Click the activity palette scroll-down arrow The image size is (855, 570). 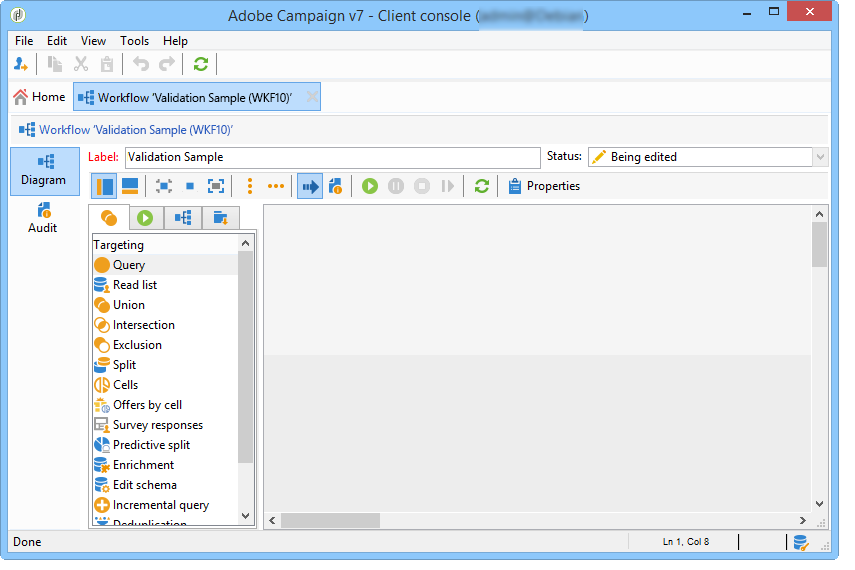[245, 515]
